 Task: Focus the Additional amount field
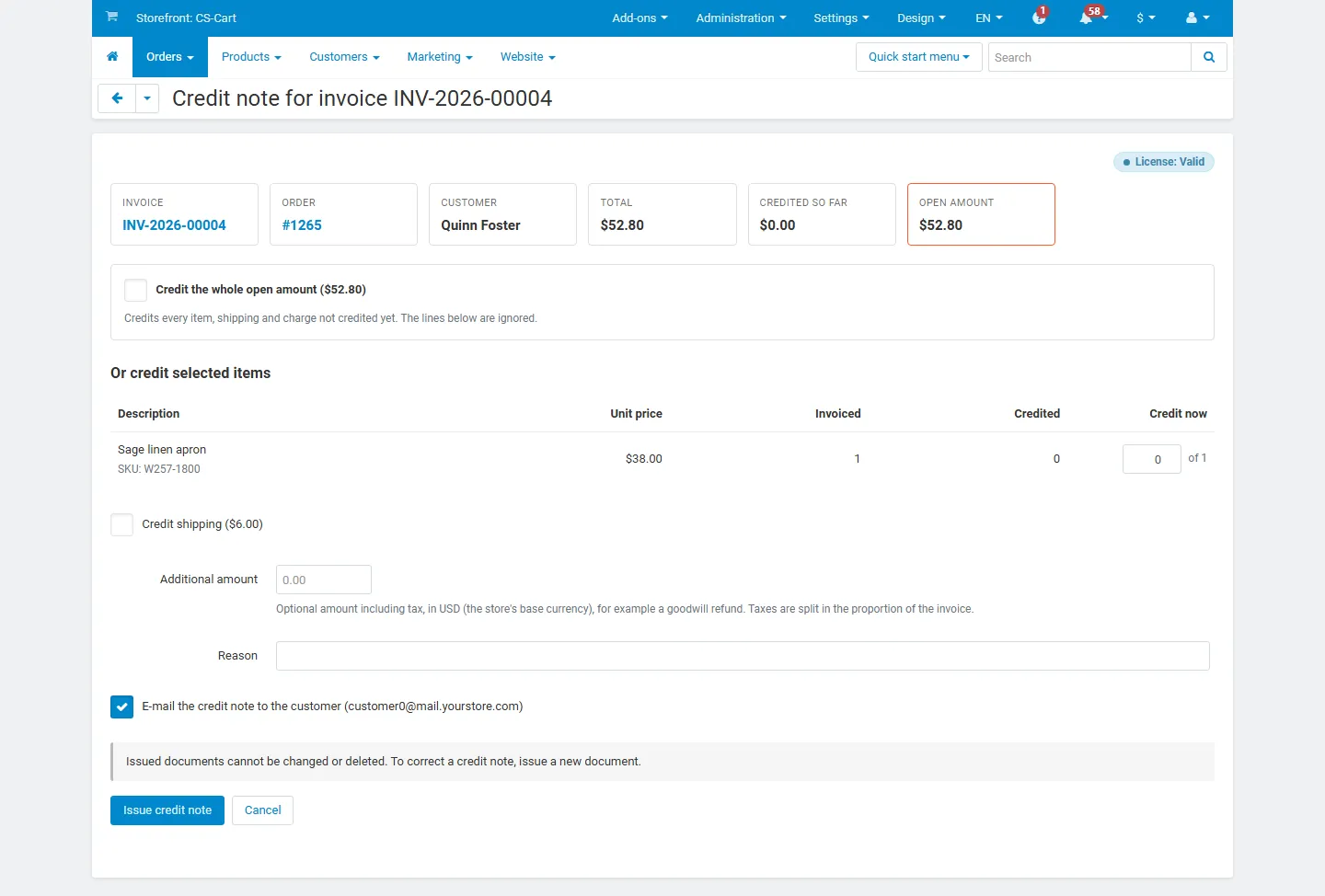tap(324, 580)
